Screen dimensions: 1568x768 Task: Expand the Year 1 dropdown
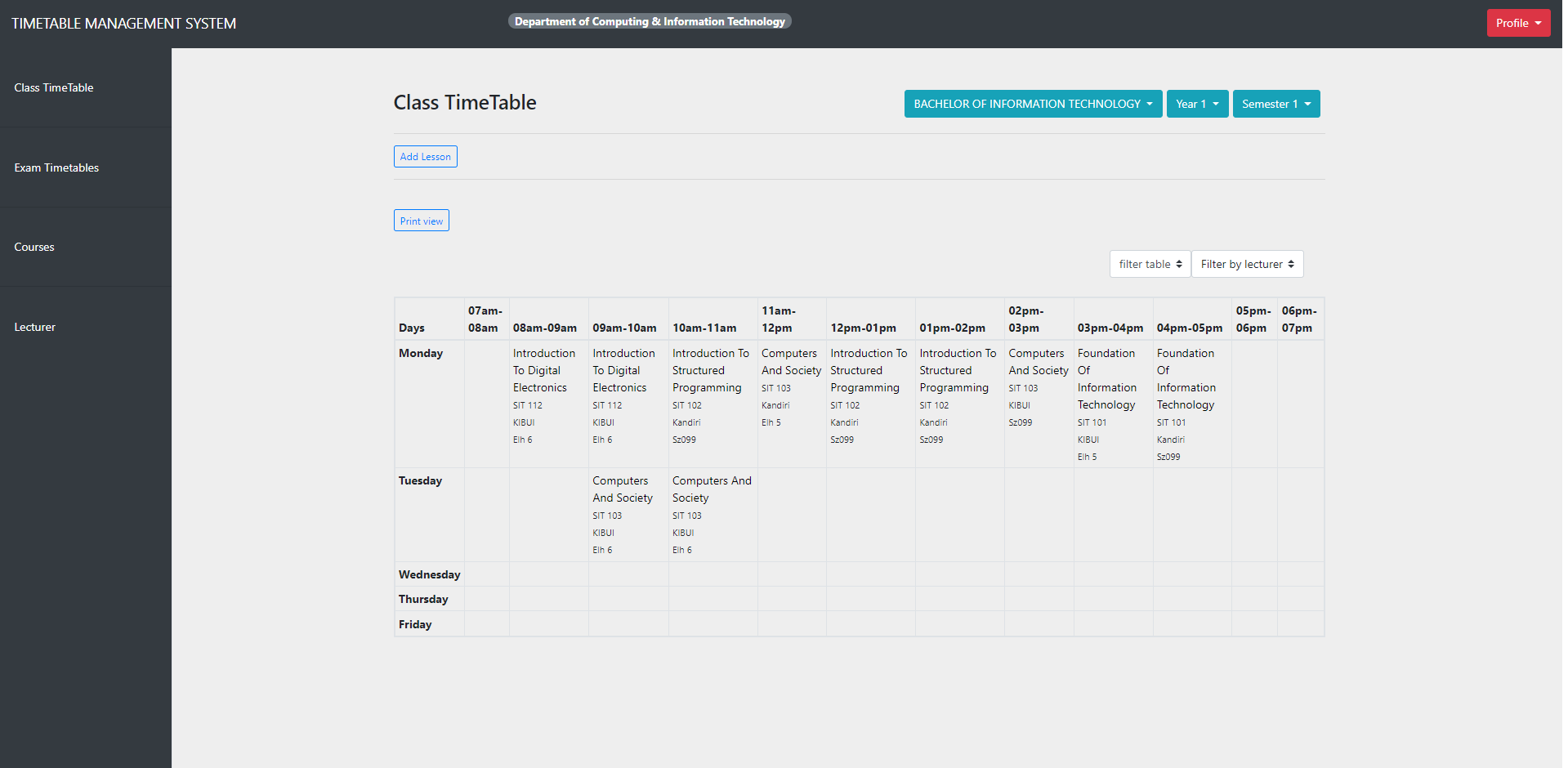click(x=1196, y=104)
